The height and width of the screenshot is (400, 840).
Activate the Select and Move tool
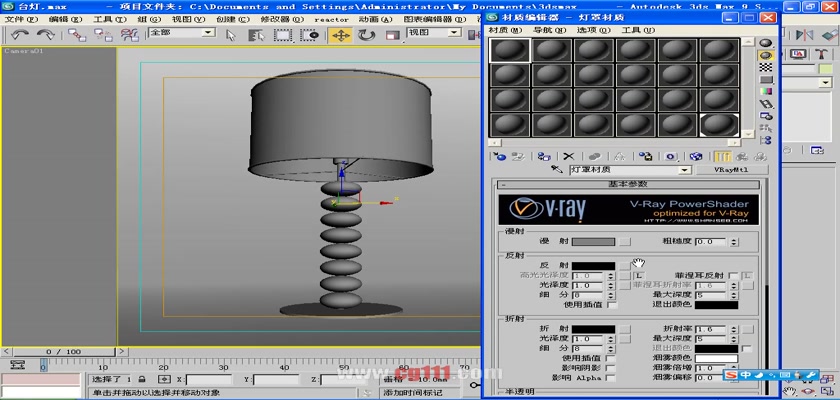point(341,35)
